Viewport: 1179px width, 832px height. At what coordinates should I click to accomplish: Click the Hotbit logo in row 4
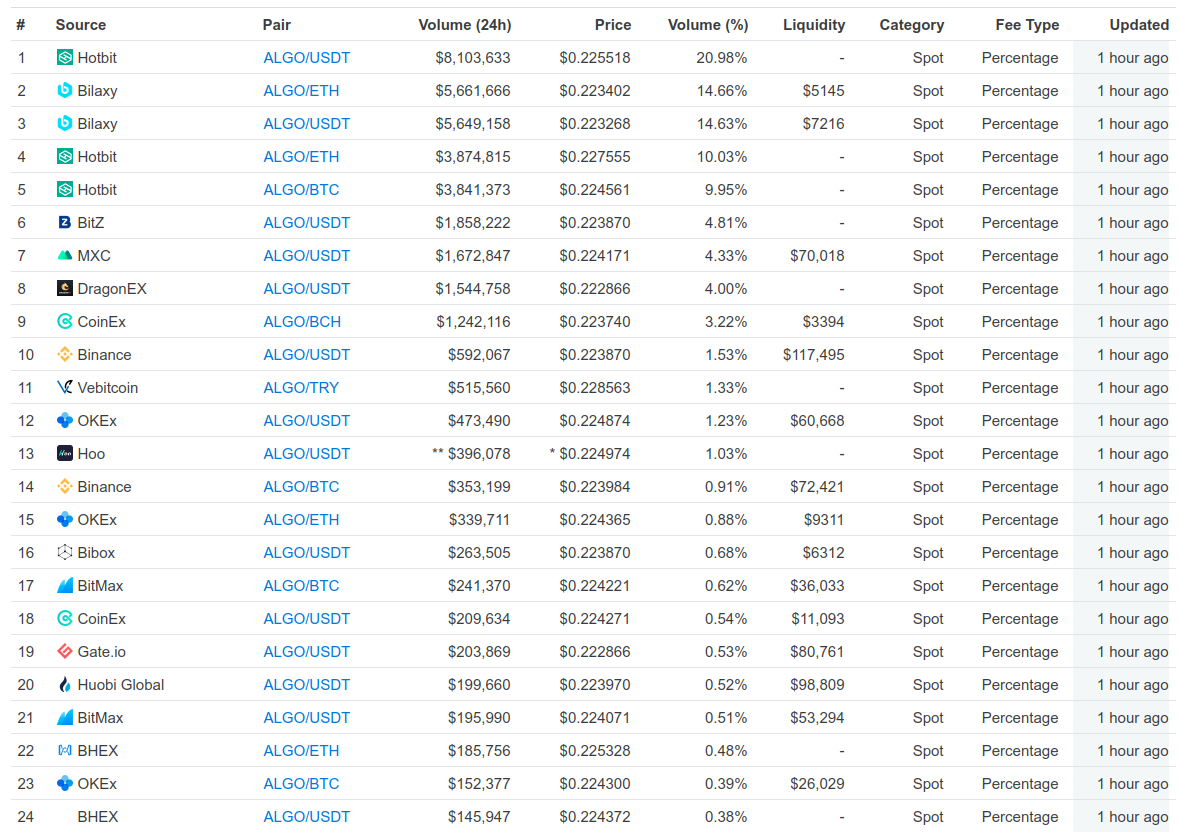(65, 157)
